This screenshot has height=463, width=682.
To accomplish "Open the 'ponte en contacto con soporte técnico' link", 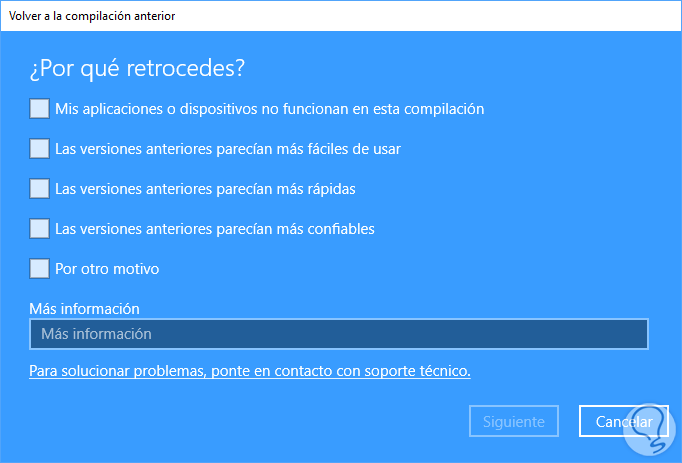I will point(250,371).
